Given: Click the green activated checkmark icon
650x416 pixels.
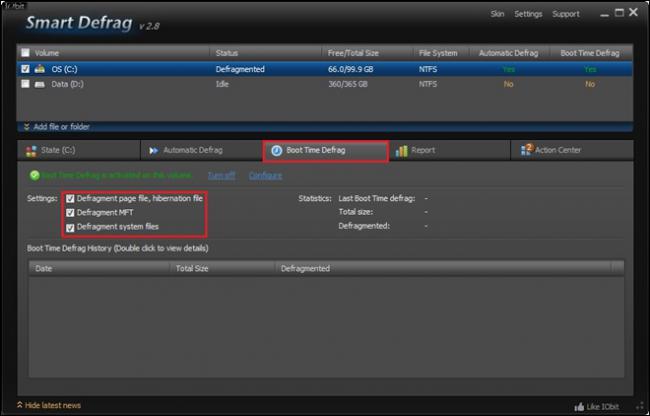Looking at the screenshot, I should (34, 175).
